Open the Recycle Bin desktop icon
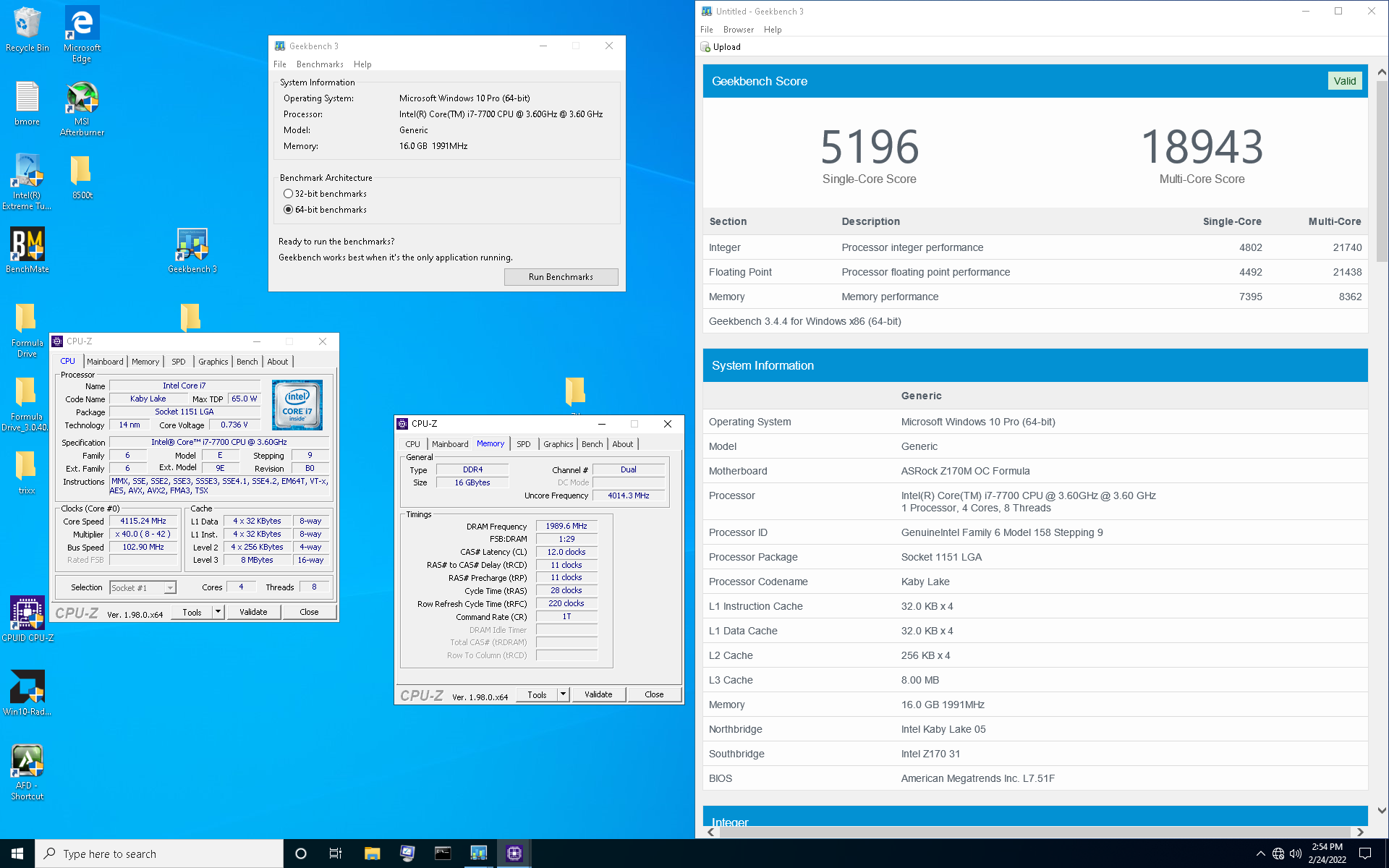Image resolution: width=1389 pixels, height=868 pixels. click(x=27, y=29)
